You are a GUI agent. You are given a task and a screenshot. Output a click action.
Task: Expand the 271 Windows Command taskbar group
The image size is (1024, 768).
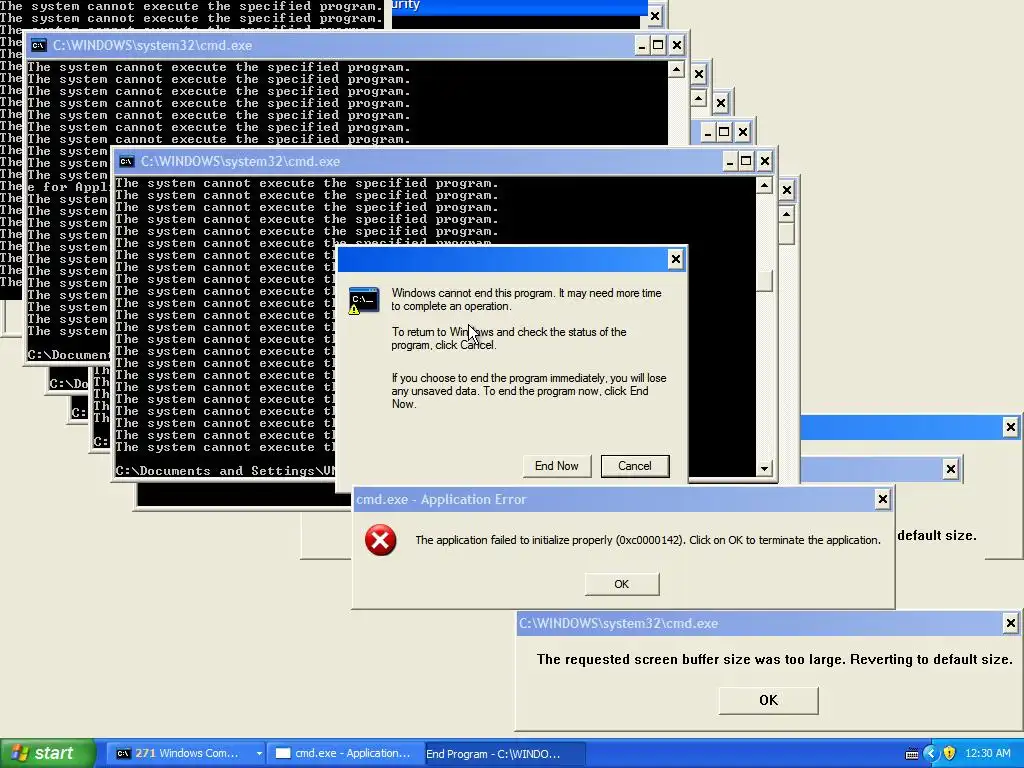click(x=259, y=754)
